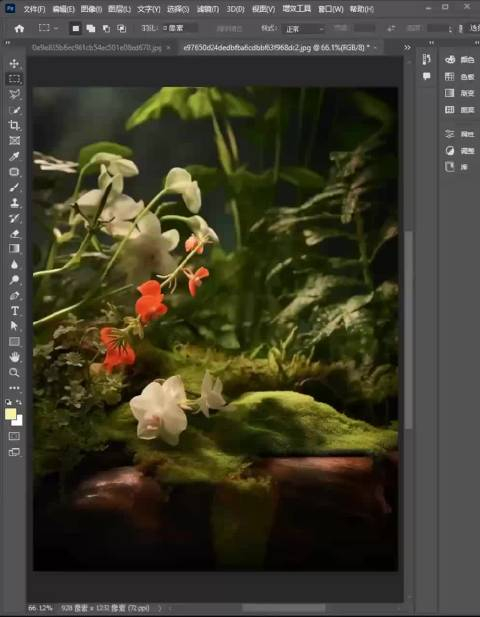Toggle quick mask mode icon
This screenshot has width=480, height=617.
[x=14, y=436]
